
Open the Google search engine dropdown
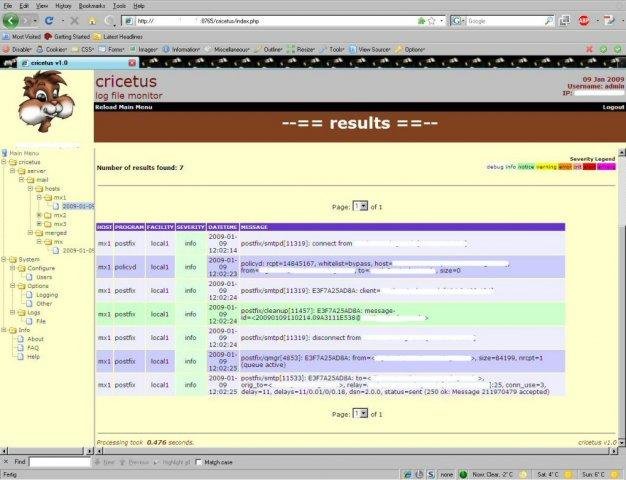(458, 21)
